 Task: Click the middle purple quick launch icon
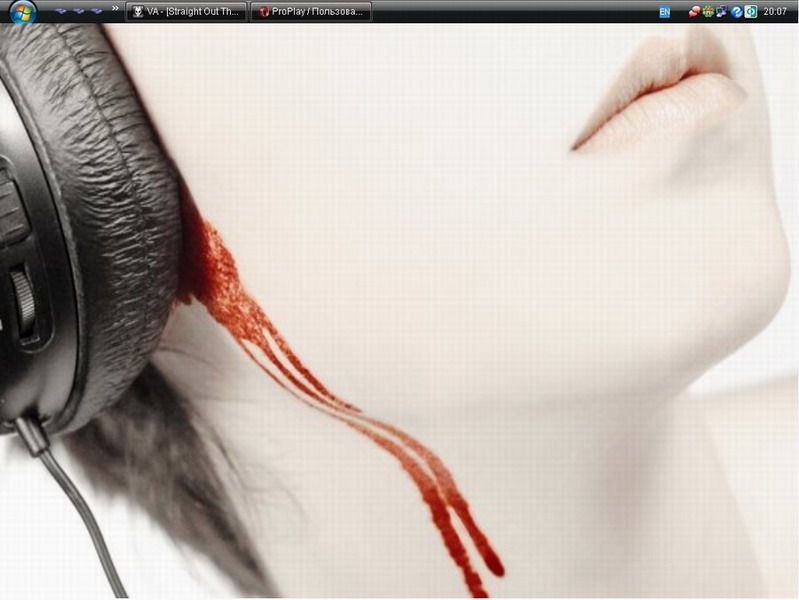click(78, 11)
